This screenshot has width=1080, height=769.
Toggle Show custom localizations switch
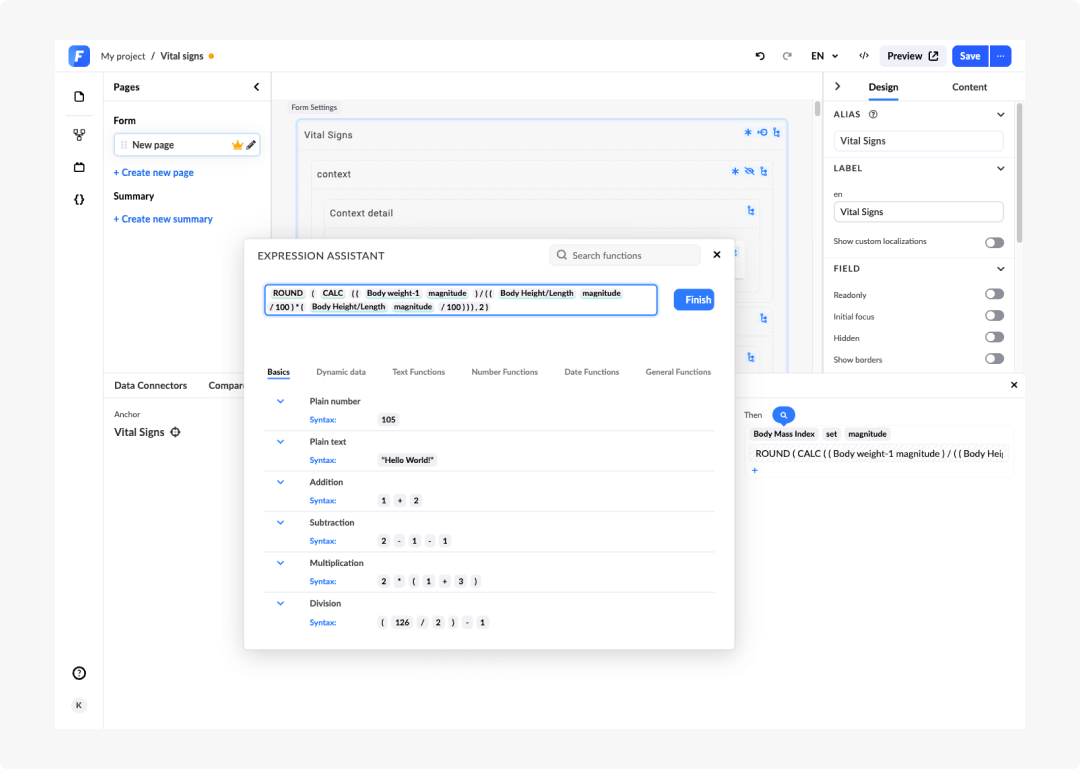[994, 242]
